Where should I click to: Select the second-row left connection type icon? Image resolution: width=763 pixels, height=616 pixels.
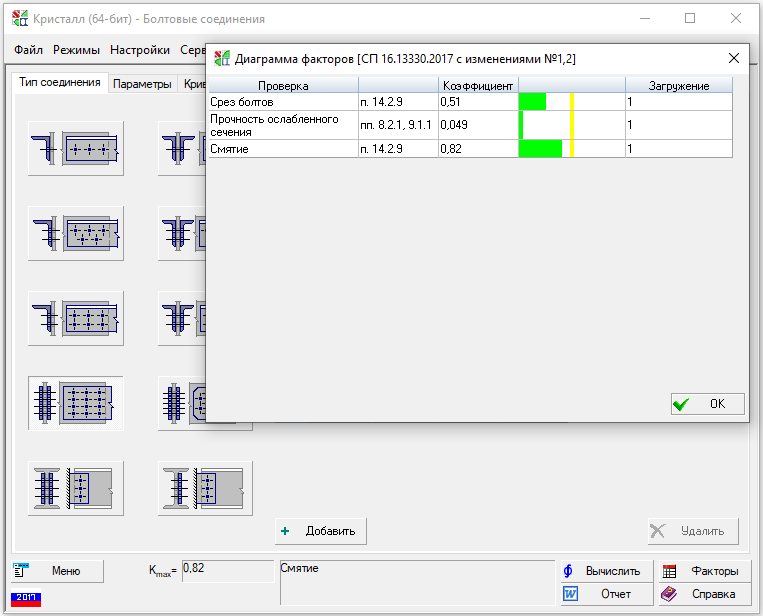(x=76, y=233)
